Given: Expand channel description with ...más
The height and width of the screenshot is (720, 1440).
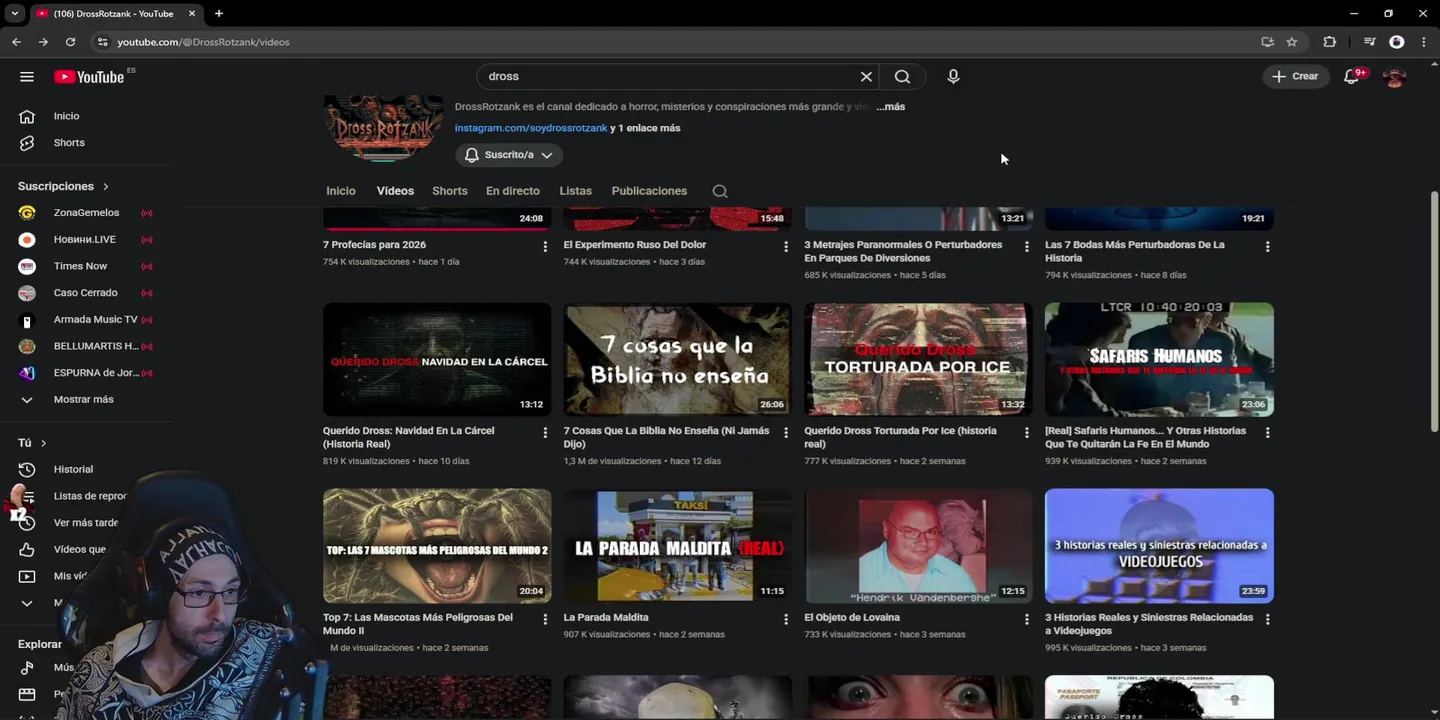Looking at the screenshot, I should tap(891, 107).
